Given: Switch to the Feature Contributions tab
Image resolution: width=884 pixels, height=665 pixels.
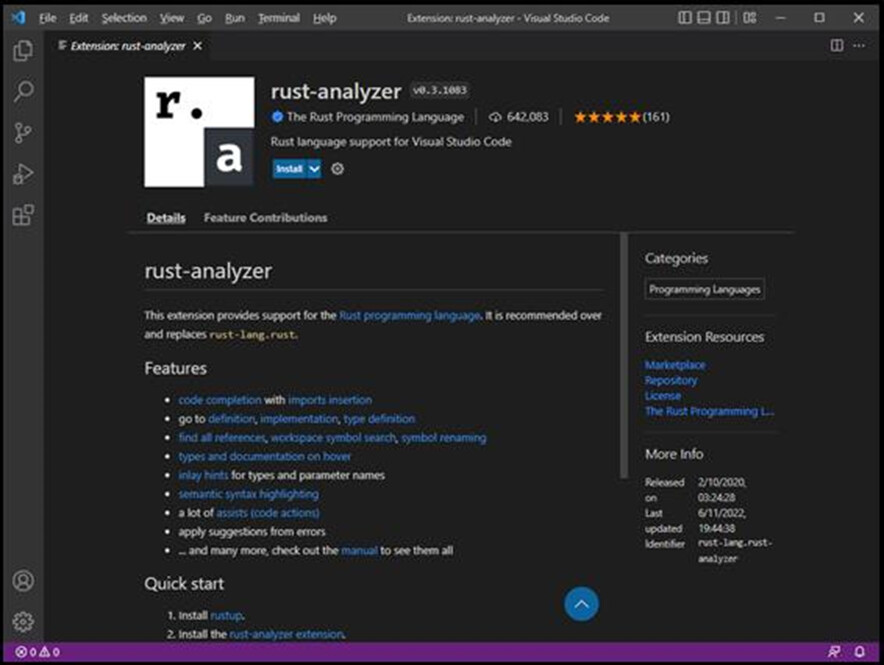Looking at the screenshot, I should click(x=265, y=217).
